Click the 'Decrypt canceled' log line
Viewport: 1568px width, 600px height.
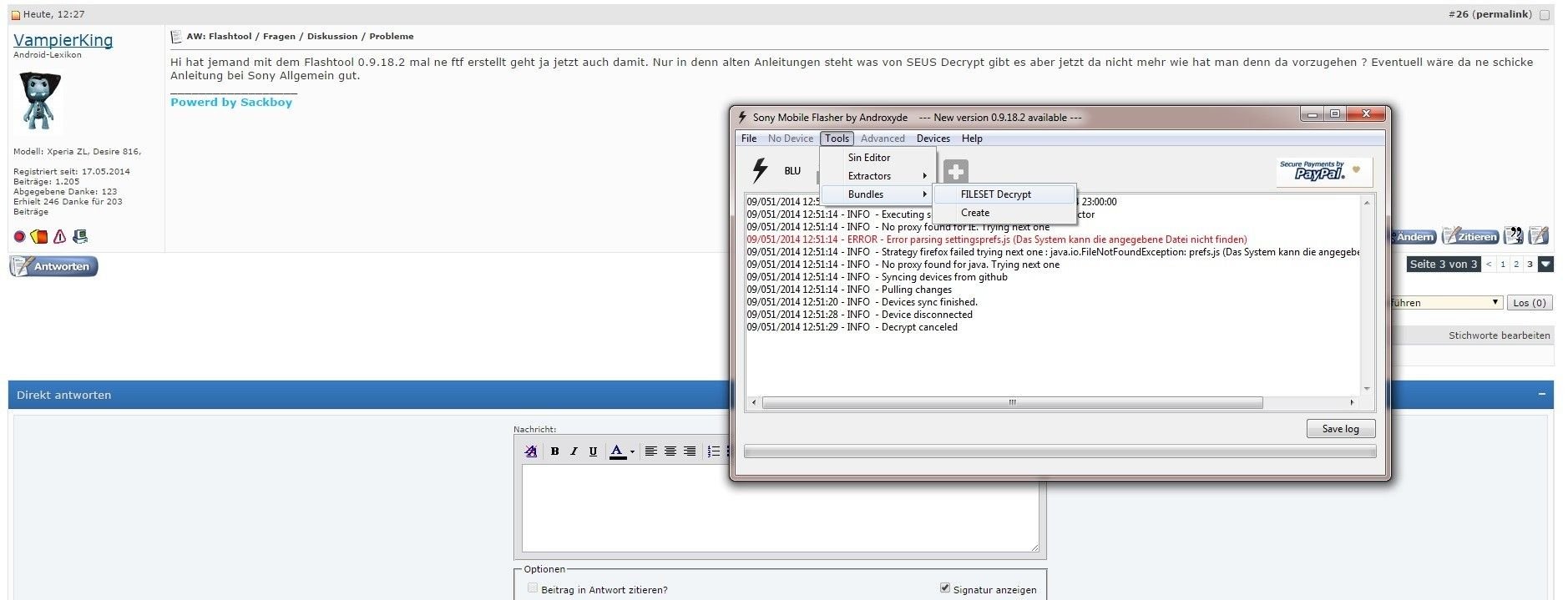coord(852,327)
